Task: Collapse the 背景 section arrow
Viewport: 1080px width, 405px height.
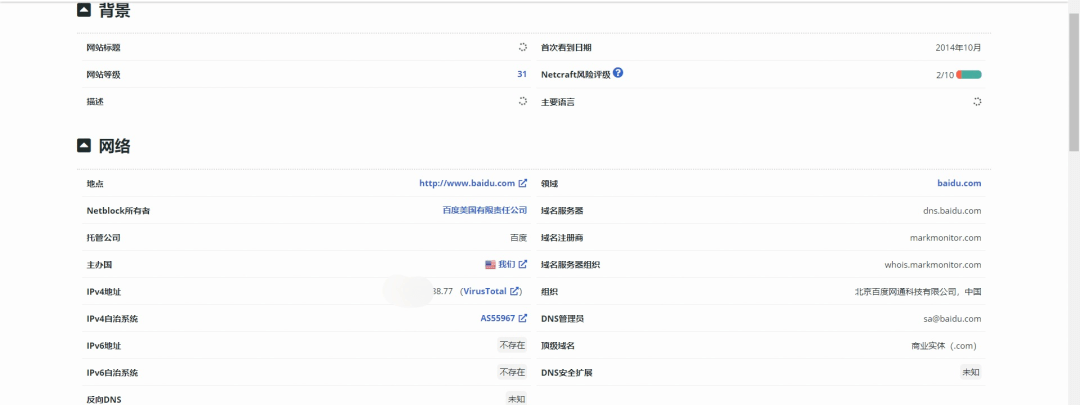Action: pyautogui.click(x=83, y=10)
